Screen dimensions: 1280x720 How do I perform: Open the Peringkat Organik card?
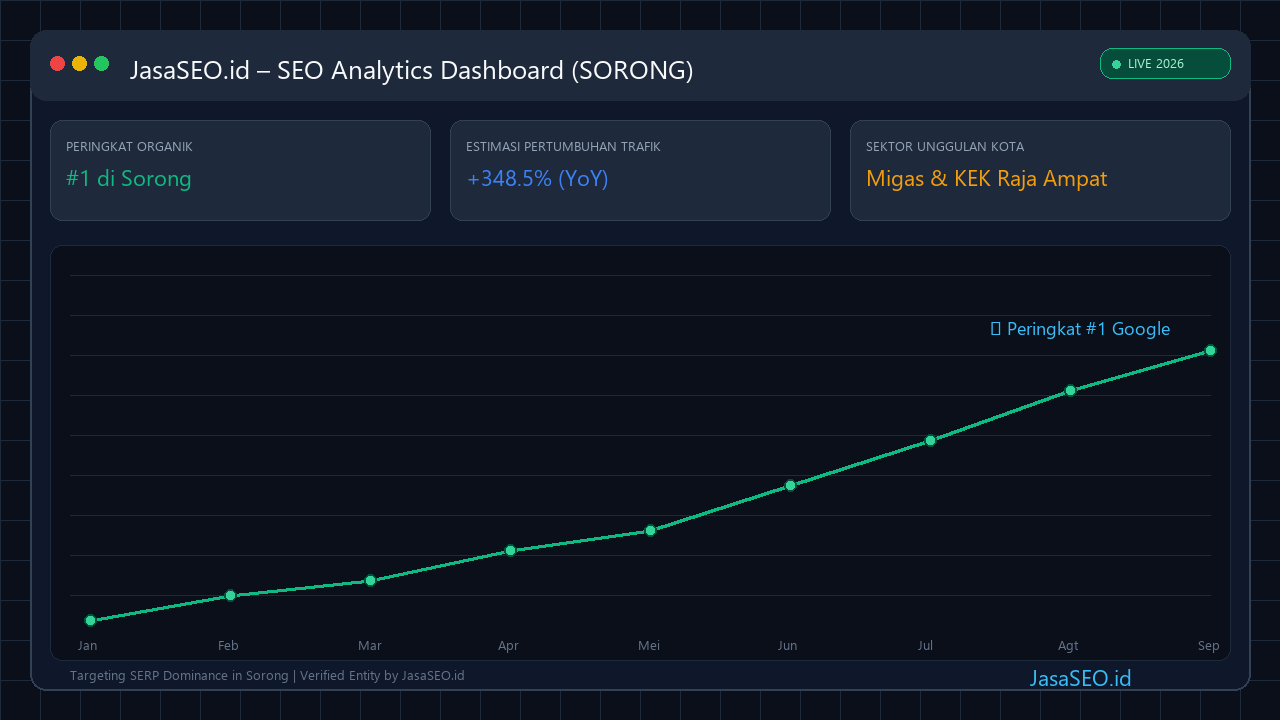click(240, 170)
